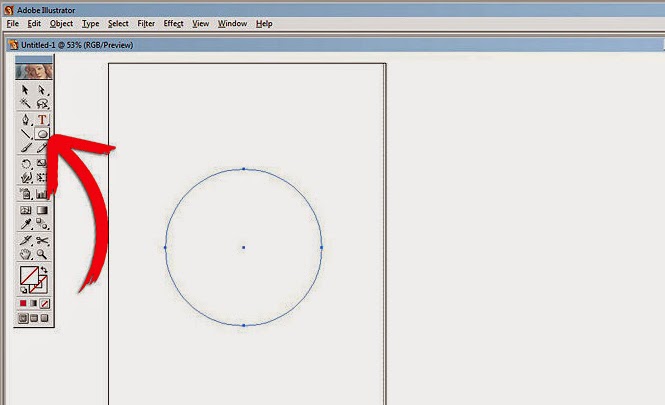Select the Free Transform tool

(x=41, y=178)
